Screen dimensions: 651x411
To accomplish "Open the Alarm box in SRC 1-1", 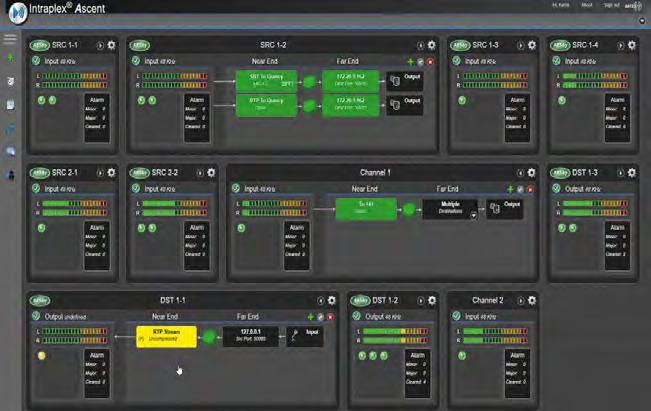I will pyautogui.click(x=97, y=118).
